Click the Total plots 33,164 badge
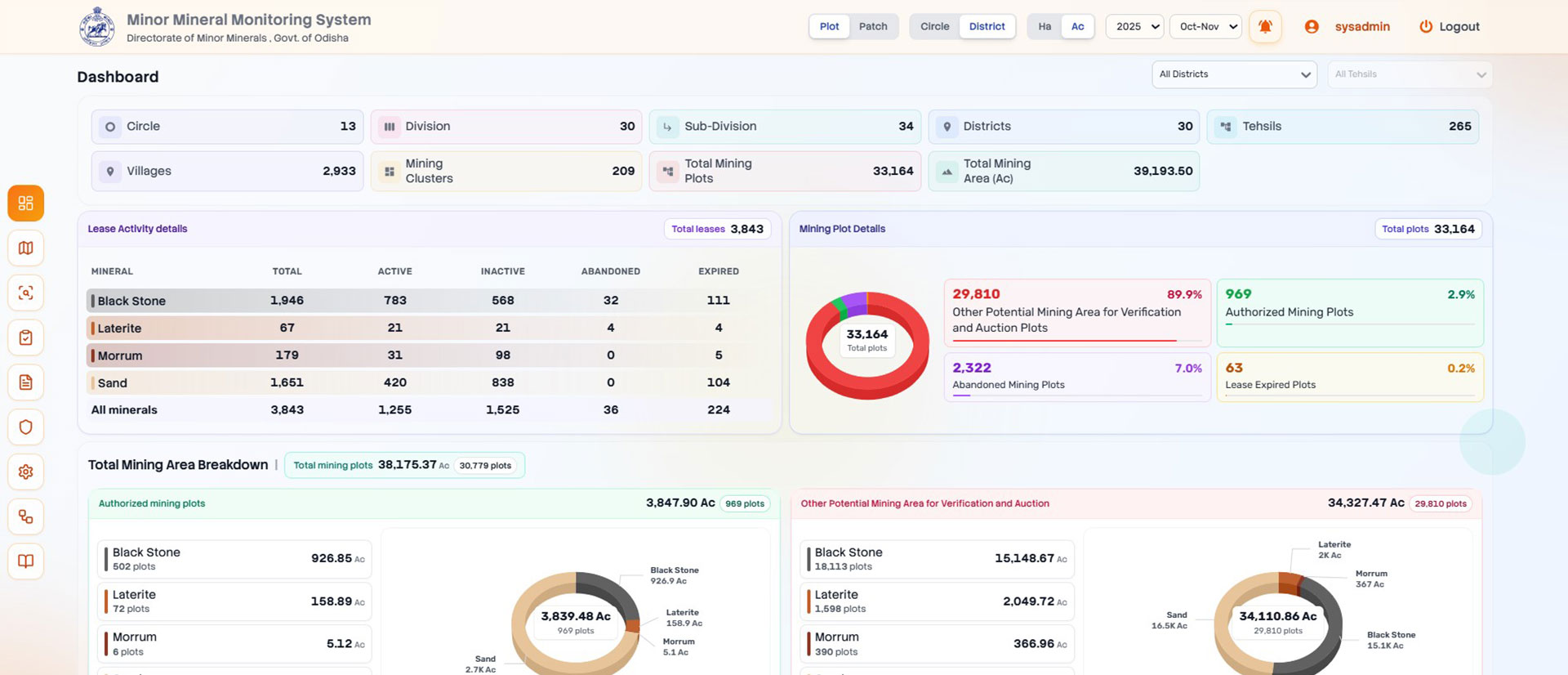Image resolution: width=1568 pixels, height=675 pixels. click(x=1428, y=229)
